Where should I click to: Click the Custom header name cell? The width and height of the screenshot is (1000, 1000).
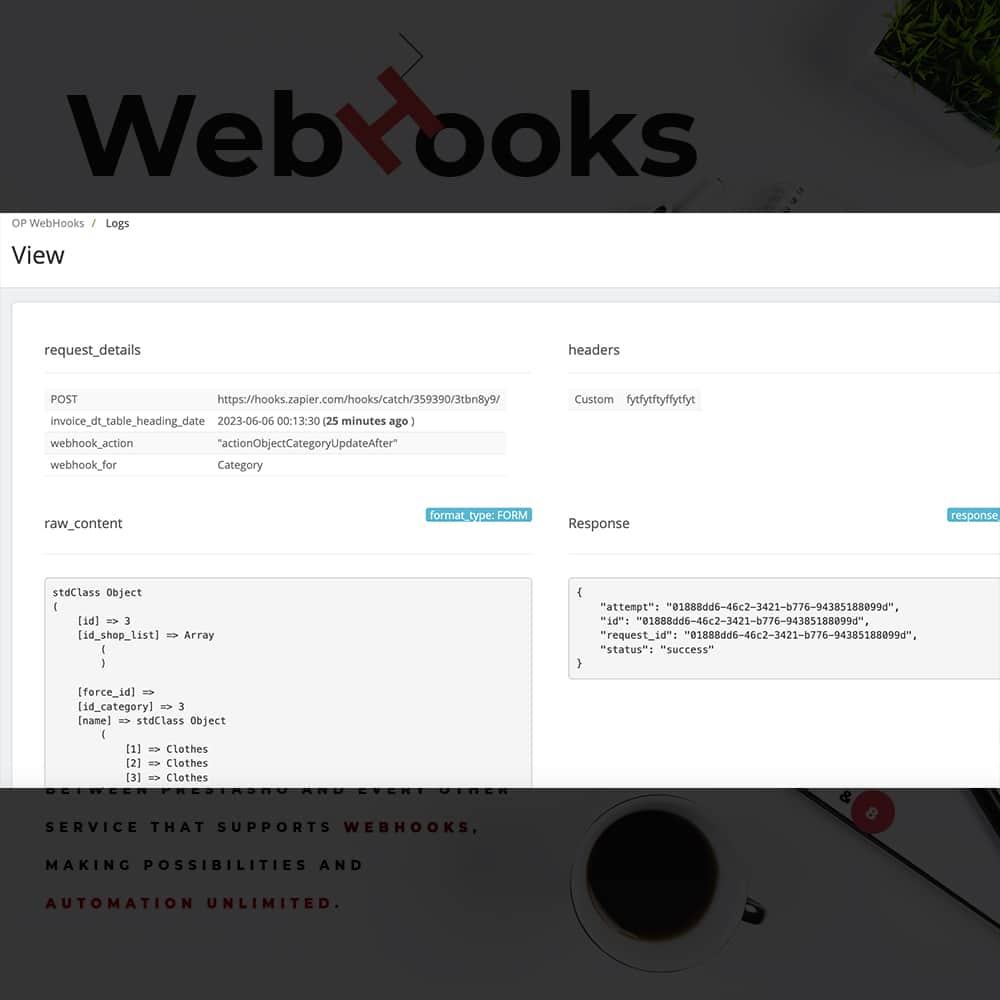point(594,399)
